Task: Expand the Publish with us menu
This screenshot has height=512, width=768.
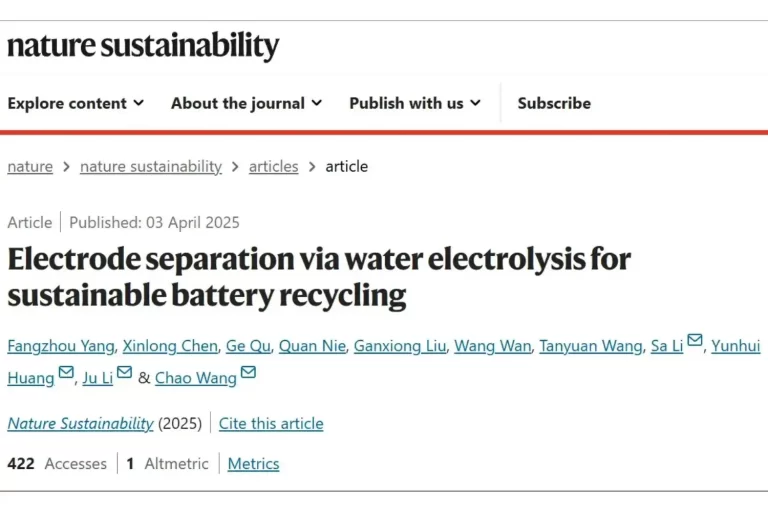Action: pyautogui.click(x=414, y=103)
